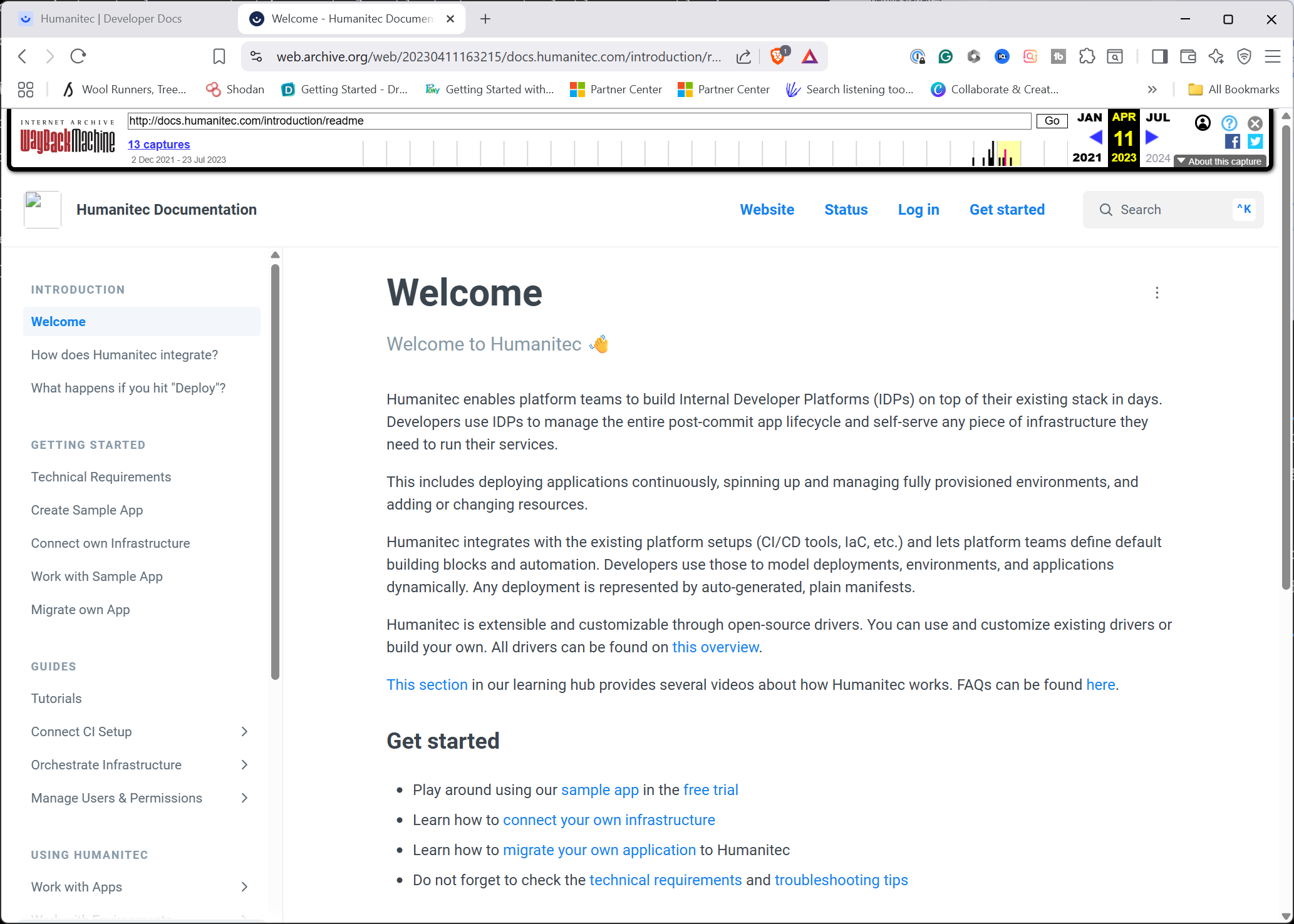
Task: Open the sample app link
Action: (599, 789)
